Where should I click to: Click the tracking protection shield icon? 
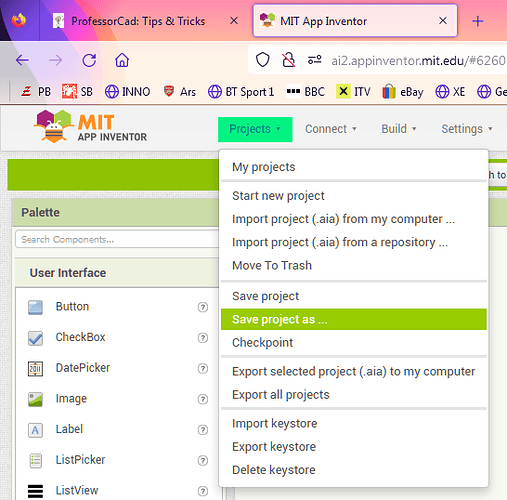[x=262, y=60]
